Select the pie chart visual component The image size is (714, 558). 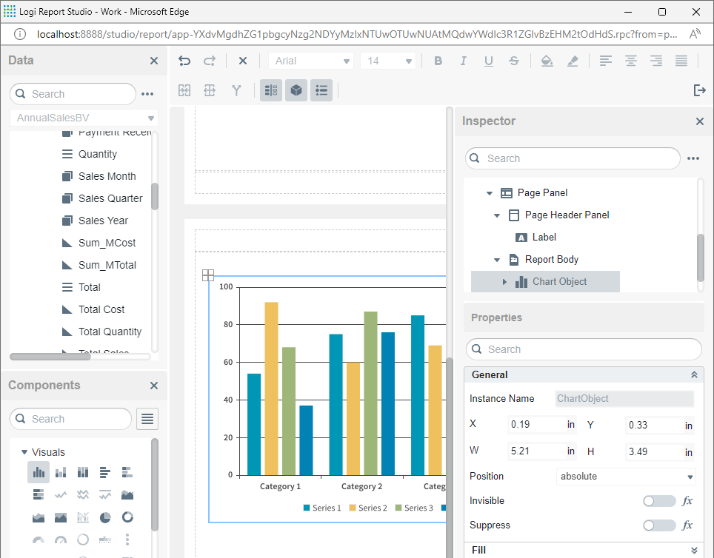(105, 517)
